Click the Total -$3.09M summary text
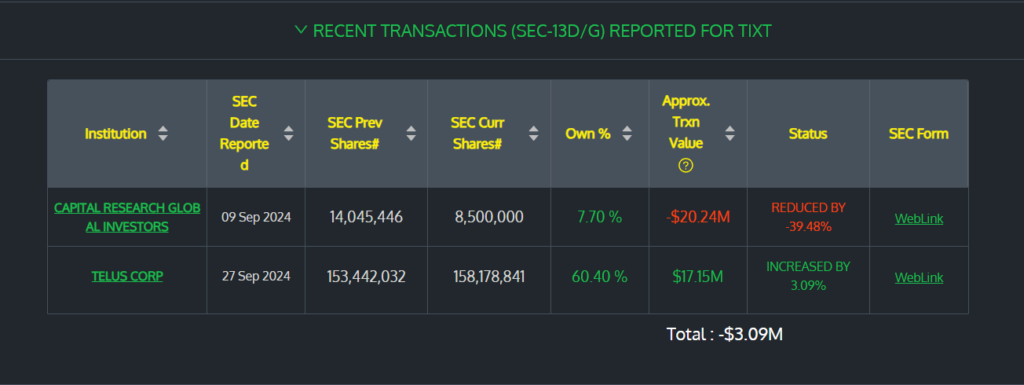Screen dimensions: 1024x385 [724, 335]
